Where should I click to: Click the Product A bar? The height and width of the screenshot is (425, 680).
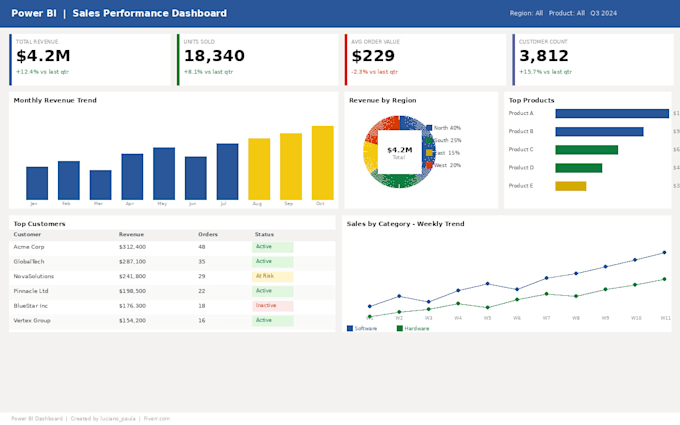[612, 114]
